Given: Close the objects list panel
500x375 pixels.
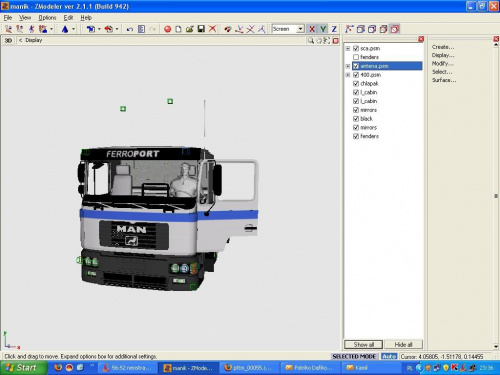Looking at the screenshot, I should 421,39.
